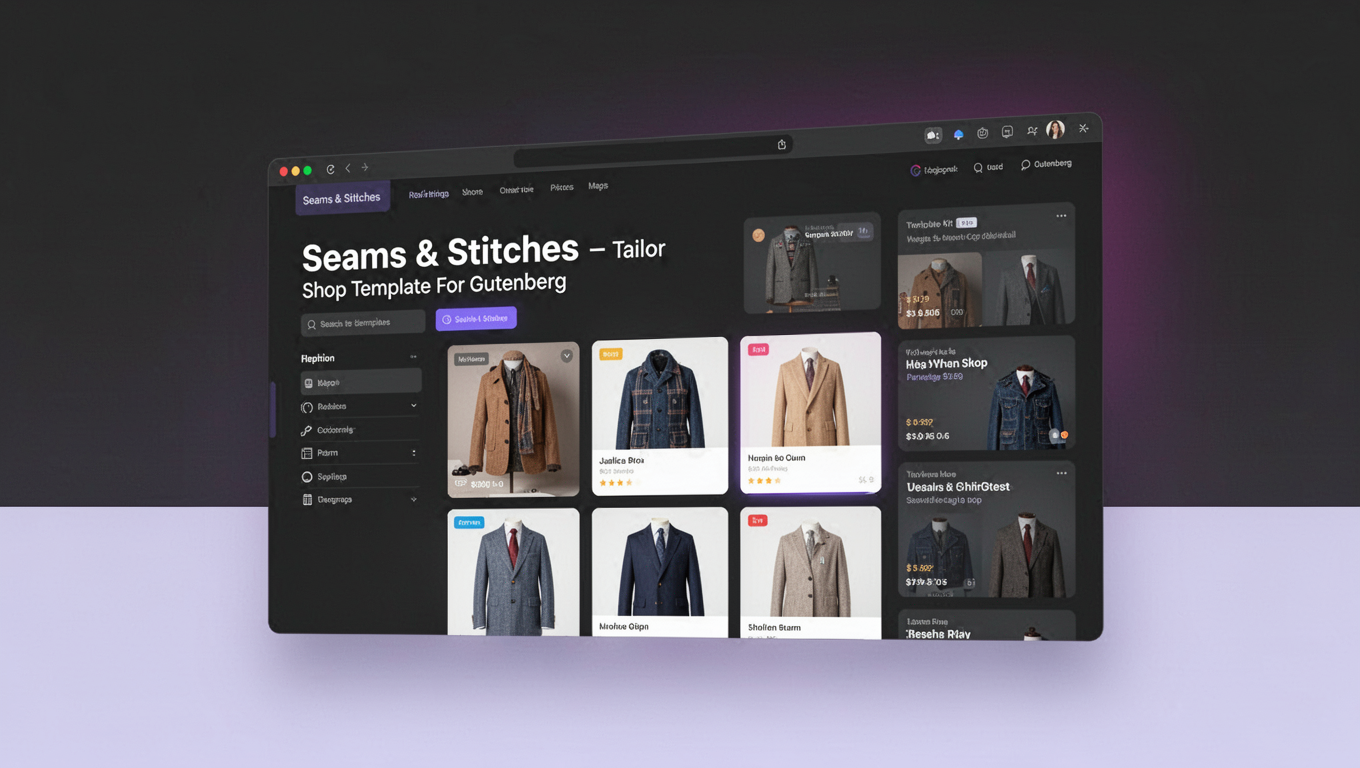Open the featured grey tweed jacket card

pos(812,263)
